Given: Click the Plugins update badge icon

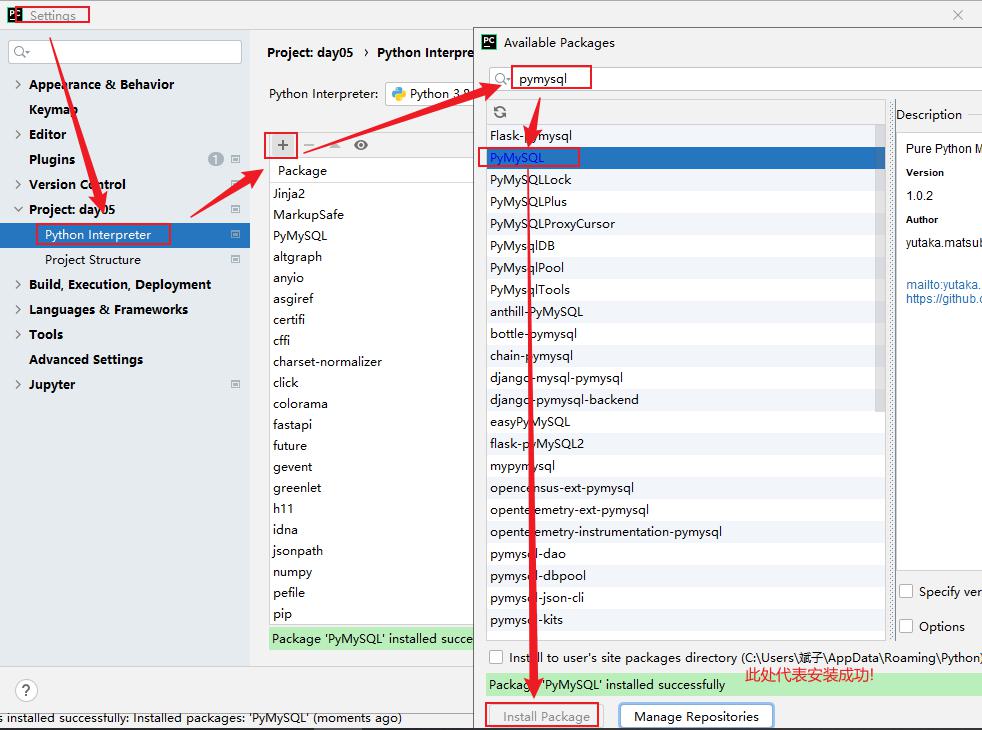Looking at the screenshot, I should 215,159.
